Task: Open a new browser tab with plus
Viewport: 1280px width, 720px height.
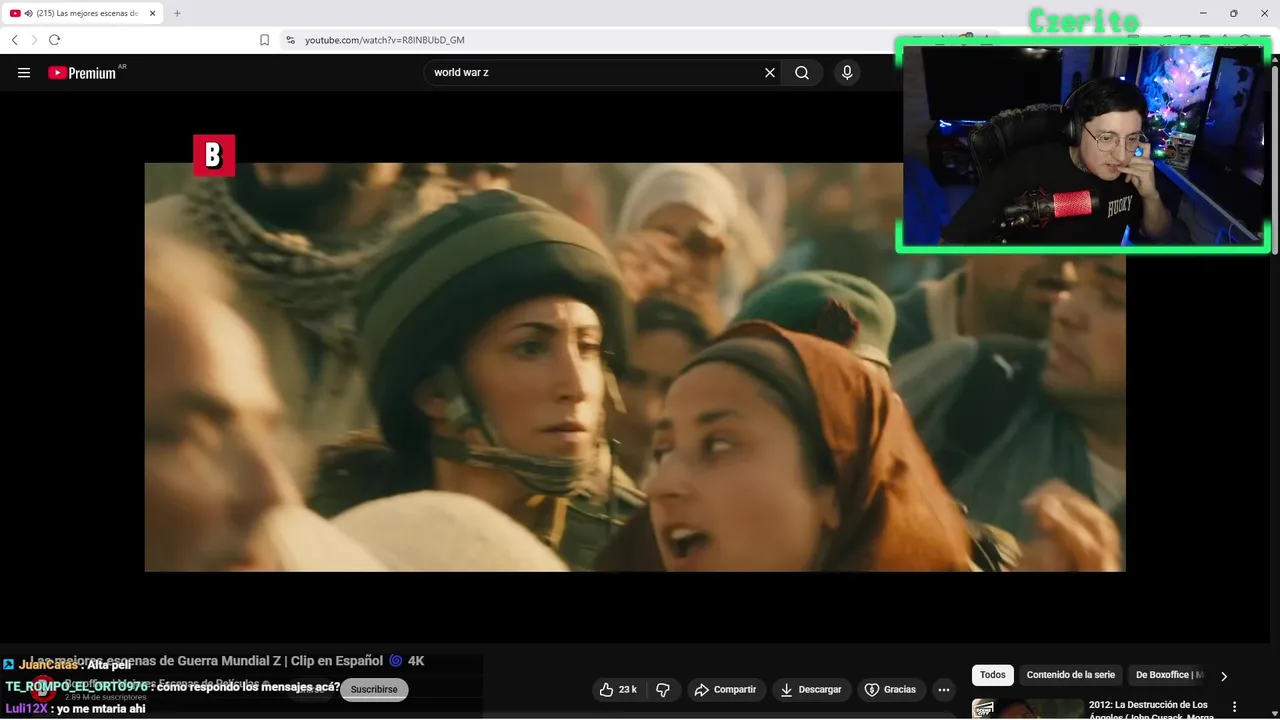Action: [177, 13]
